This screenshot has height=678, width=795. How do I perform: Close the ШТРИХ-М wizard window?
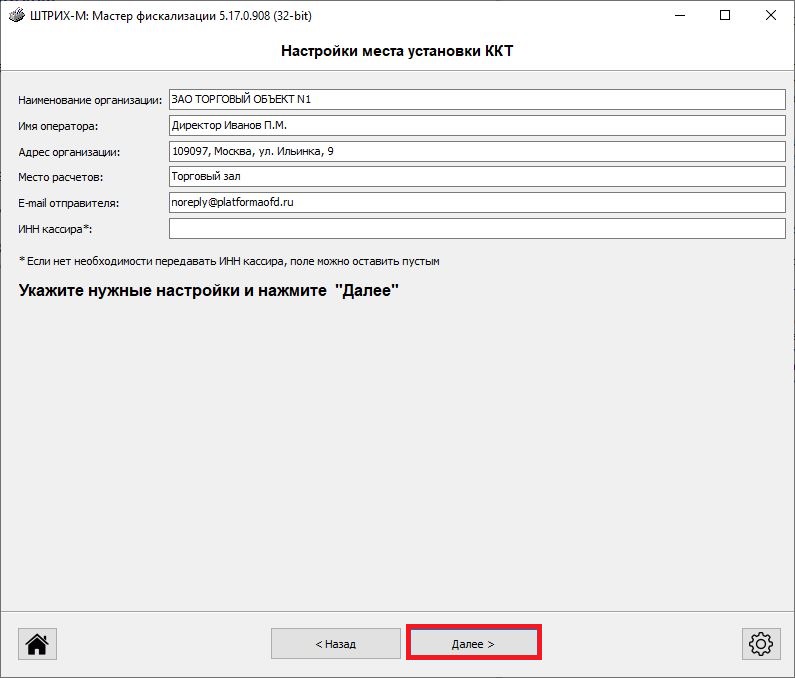click(x=771, y=16)
